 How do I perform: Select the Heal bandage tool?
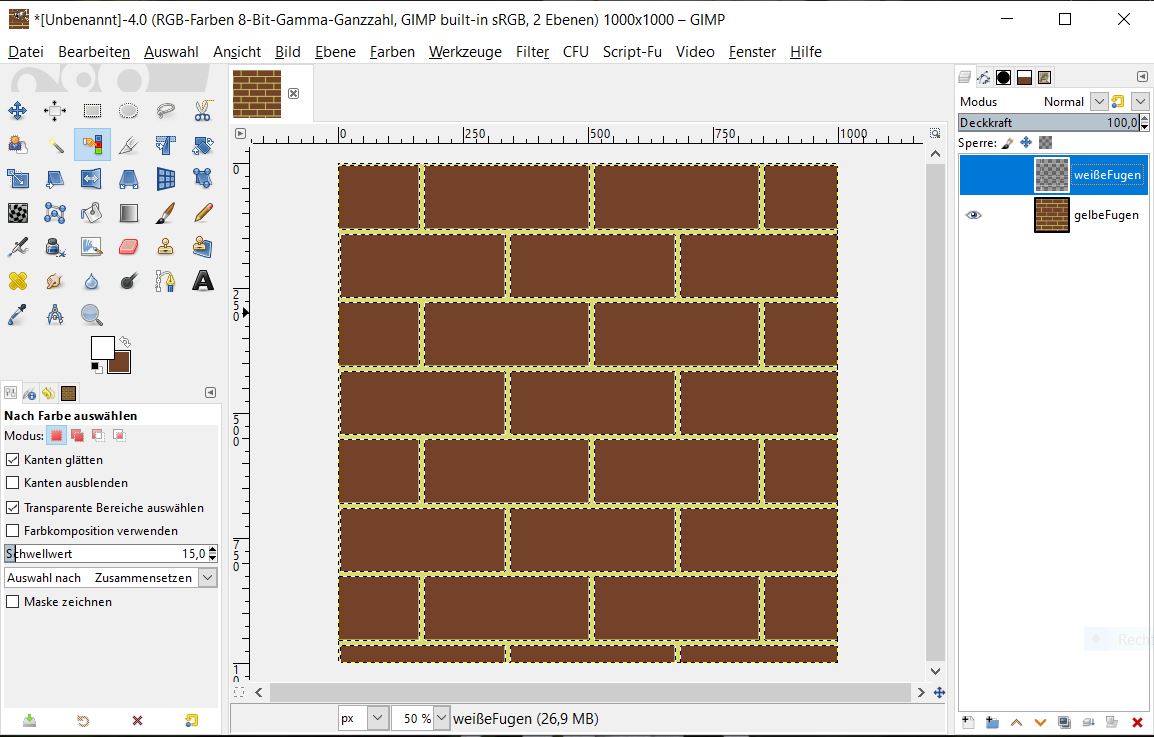[x=18, y=281]
